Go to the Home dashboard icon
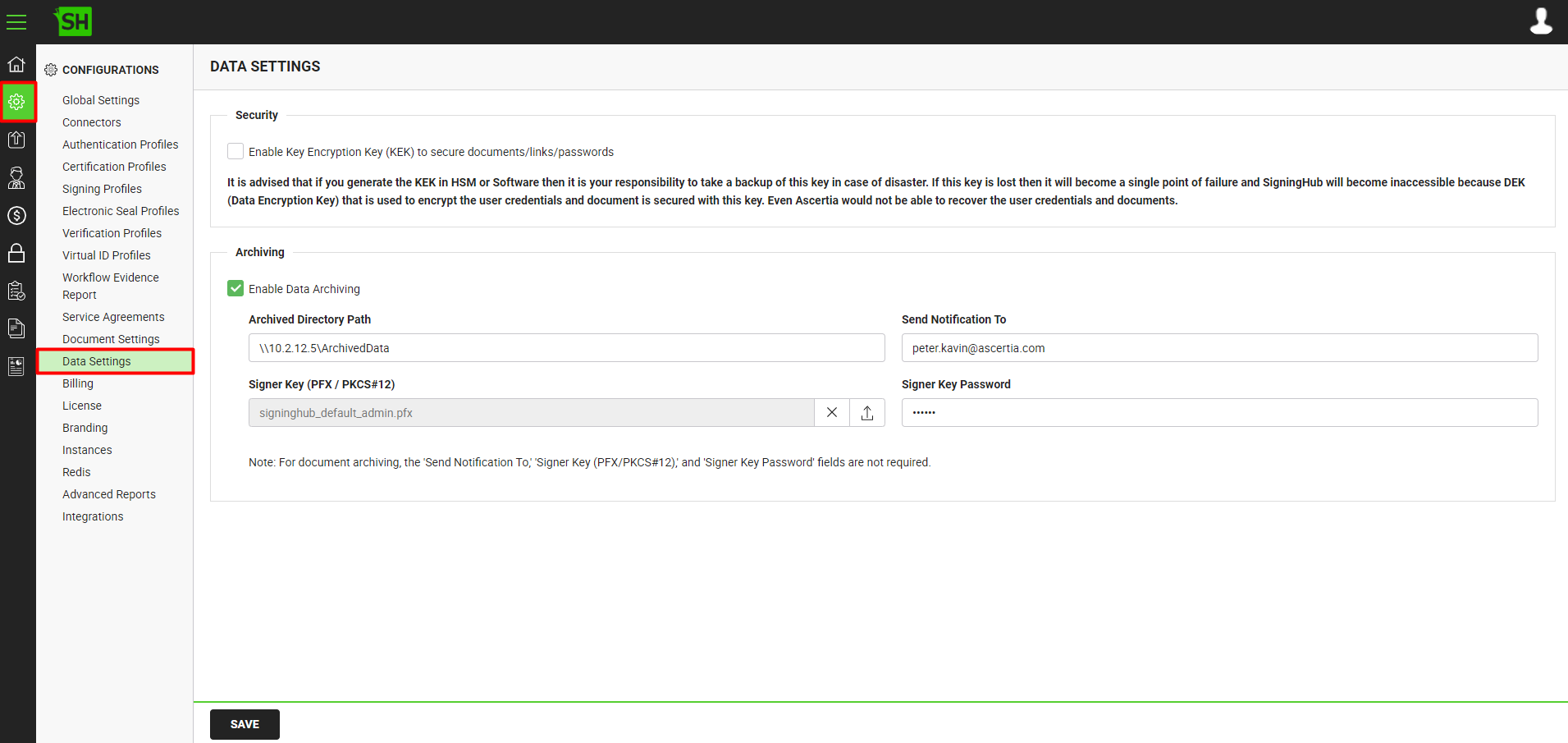This screenshot has width=1568, height=743. click(16, 64)
